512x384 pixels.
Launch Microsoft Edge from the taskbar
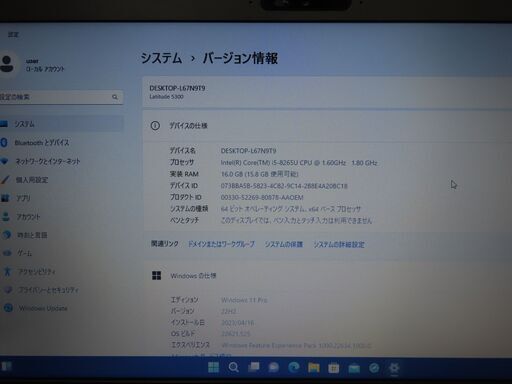point(294,368)
